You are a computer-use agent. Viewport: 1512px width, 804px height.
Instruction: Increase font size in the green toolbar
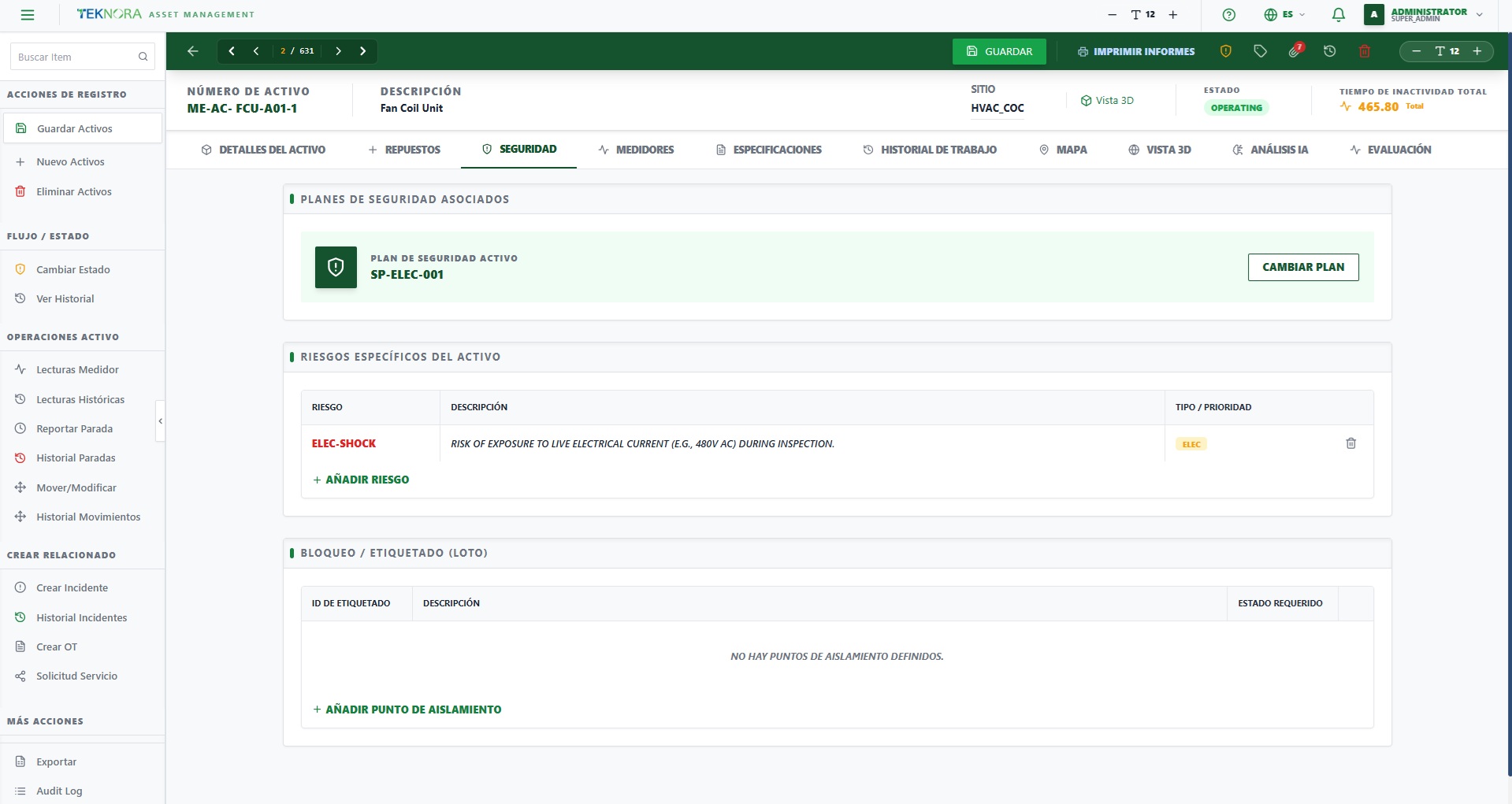tap(1477, 51)
